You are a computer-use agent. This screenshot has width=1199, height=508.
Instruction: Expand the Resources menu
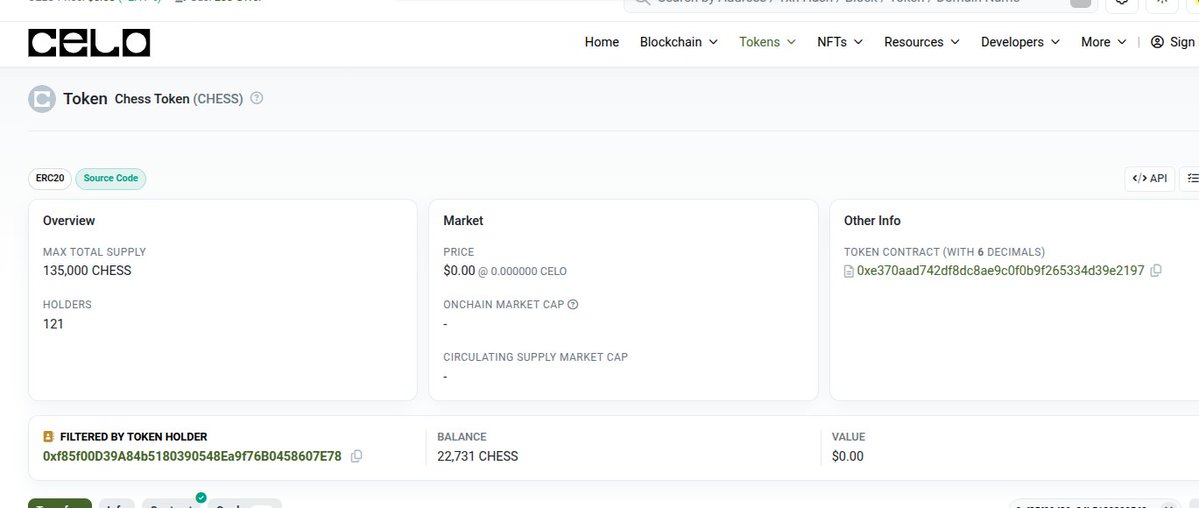(921, 42)
